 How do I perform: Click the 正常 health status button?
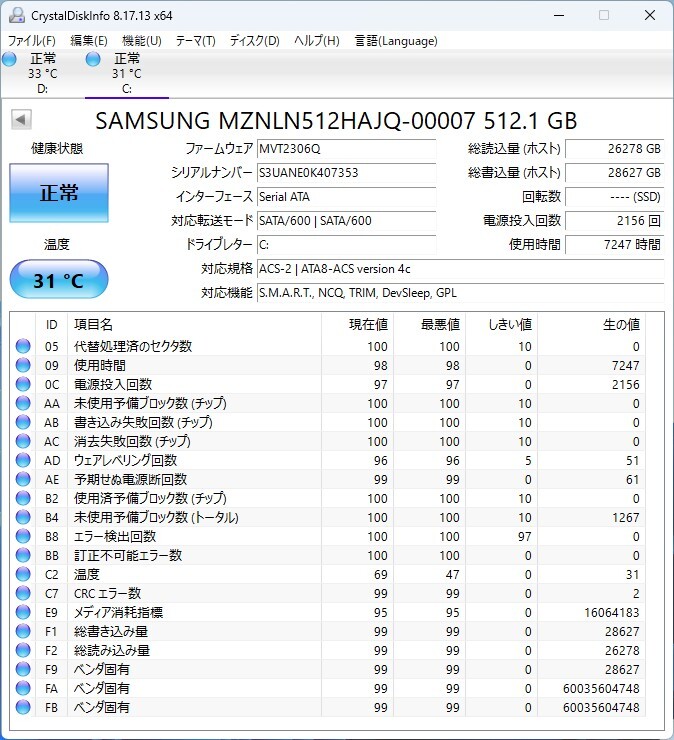coord(59,193)
